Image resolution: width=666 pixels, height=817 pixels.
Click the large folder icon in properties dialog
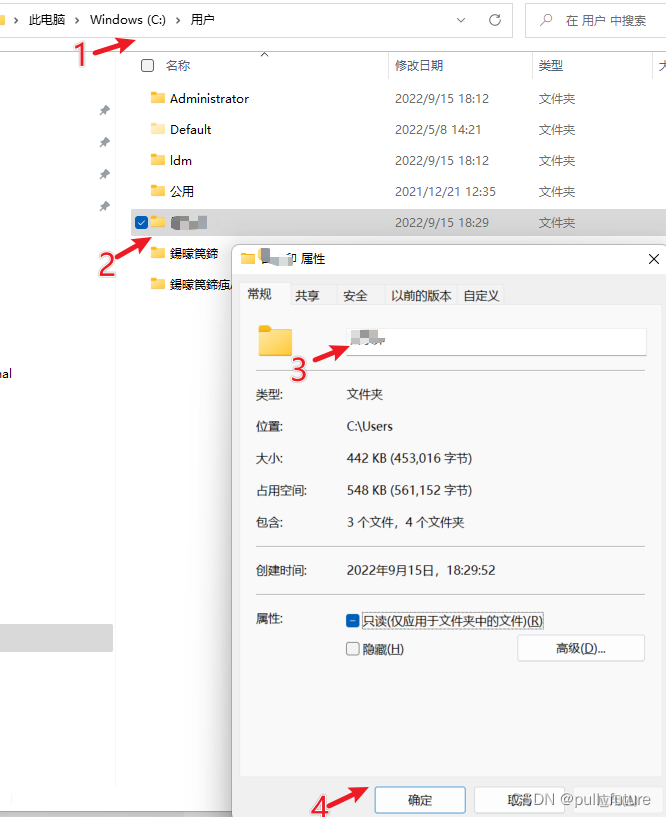pyautogui.click(x=275, y=341)
